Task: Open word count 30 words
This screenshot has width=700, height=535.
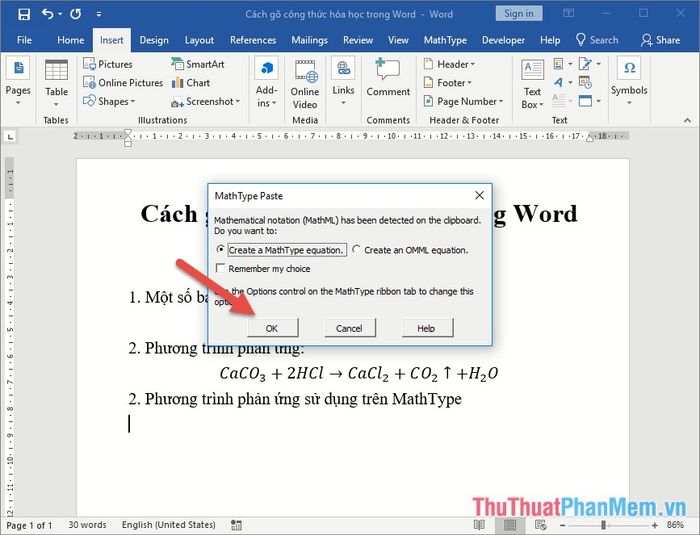Action: pyautogui.click(x=88, y=525)
